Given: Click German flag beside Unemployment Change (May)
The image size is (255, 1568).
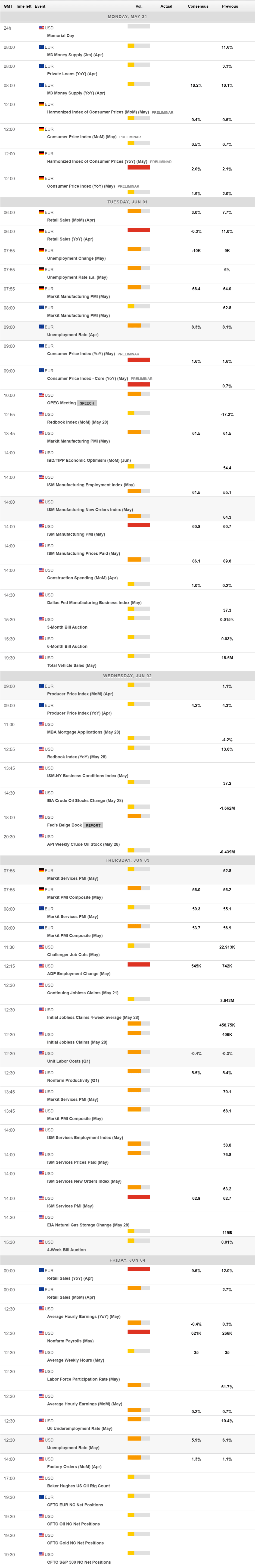Looking at the screenshot, I should [41, 250].
